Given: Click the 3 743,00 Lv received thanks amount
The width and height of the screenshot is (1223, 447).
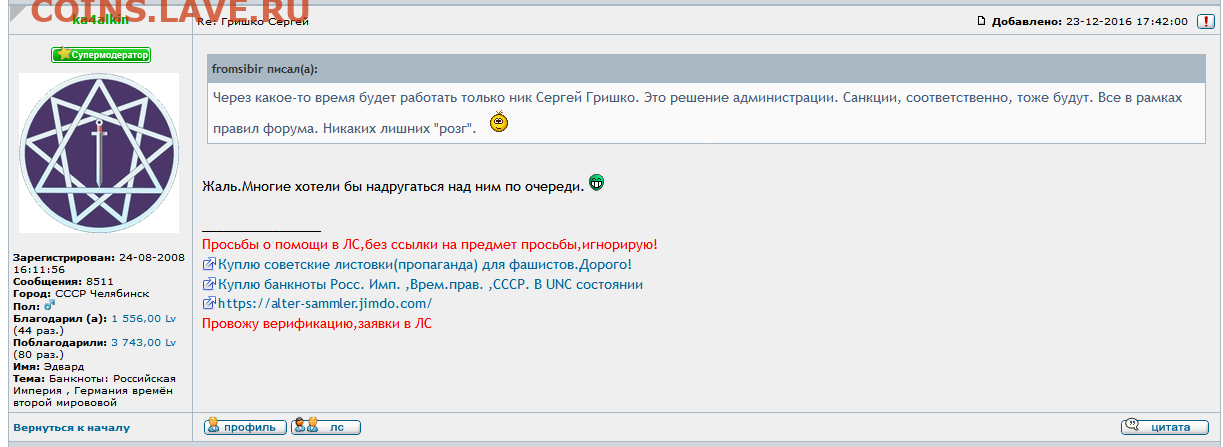Looking at the screenshot, I should point(143,342).
